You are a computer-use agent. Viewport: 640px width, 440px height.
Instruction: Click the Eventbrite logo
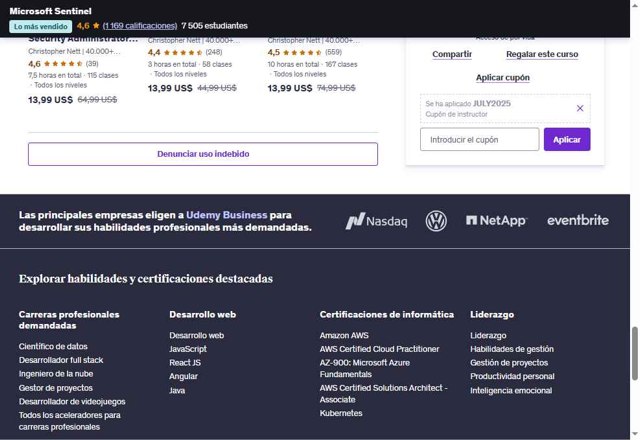pos(578,220)
